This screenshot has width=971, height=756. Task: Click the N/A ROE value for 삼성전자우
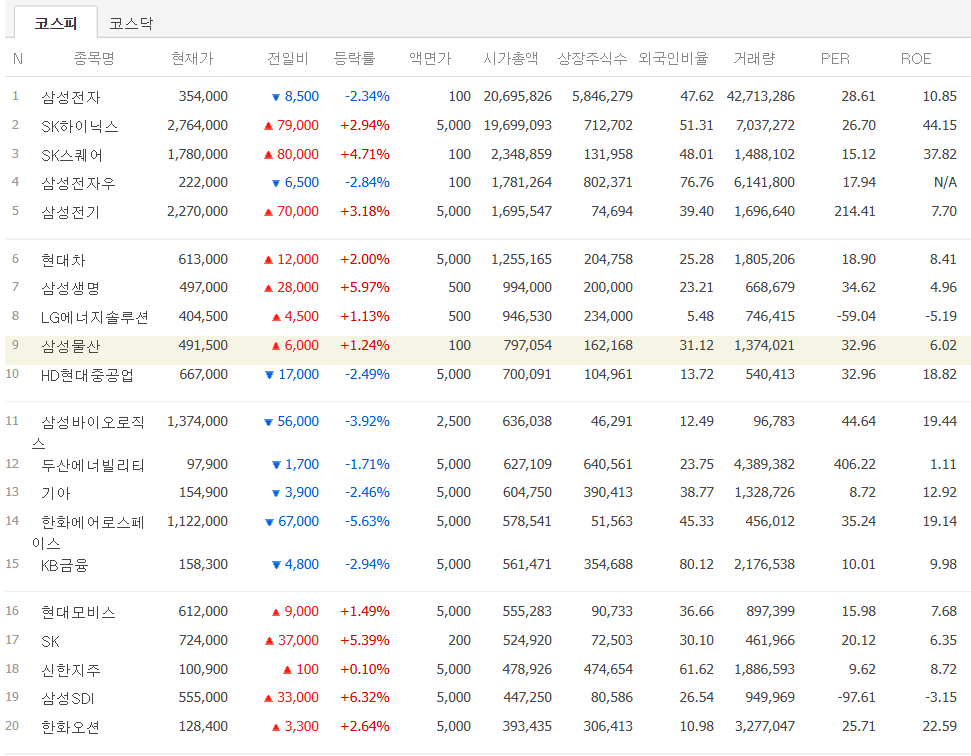pyautogui.click(x=945, y=182)
